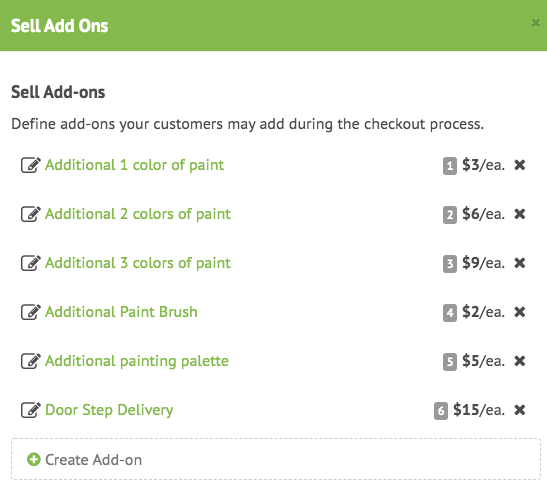Viewport: 547px width, 492px height.
Task: Click edit pencil icon for Additional Paint Brush
Action: pyautogui.click(x=31, y=312)
